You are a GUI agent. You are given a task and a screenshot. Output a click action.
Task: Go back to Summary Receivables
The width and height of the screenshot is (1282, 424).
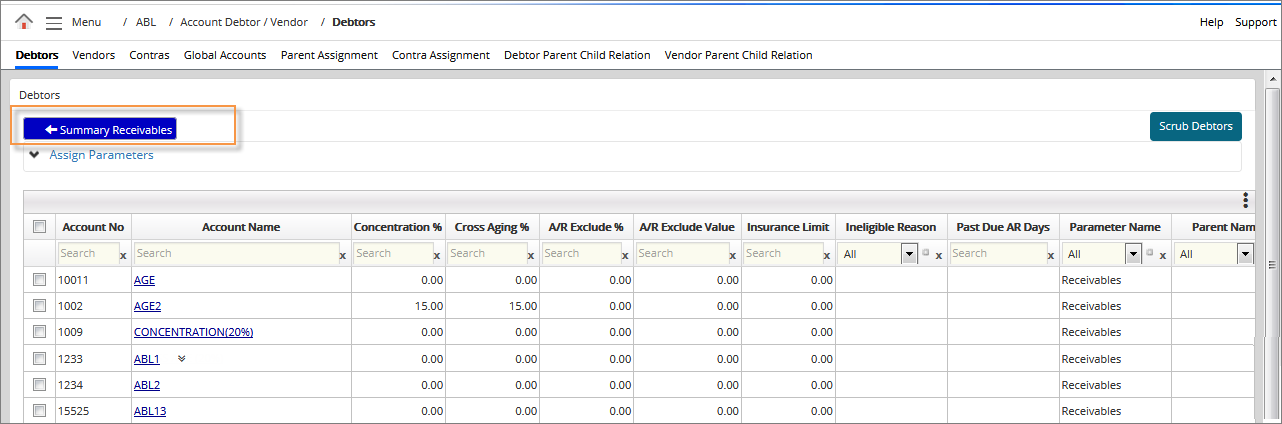coord(100,130)
